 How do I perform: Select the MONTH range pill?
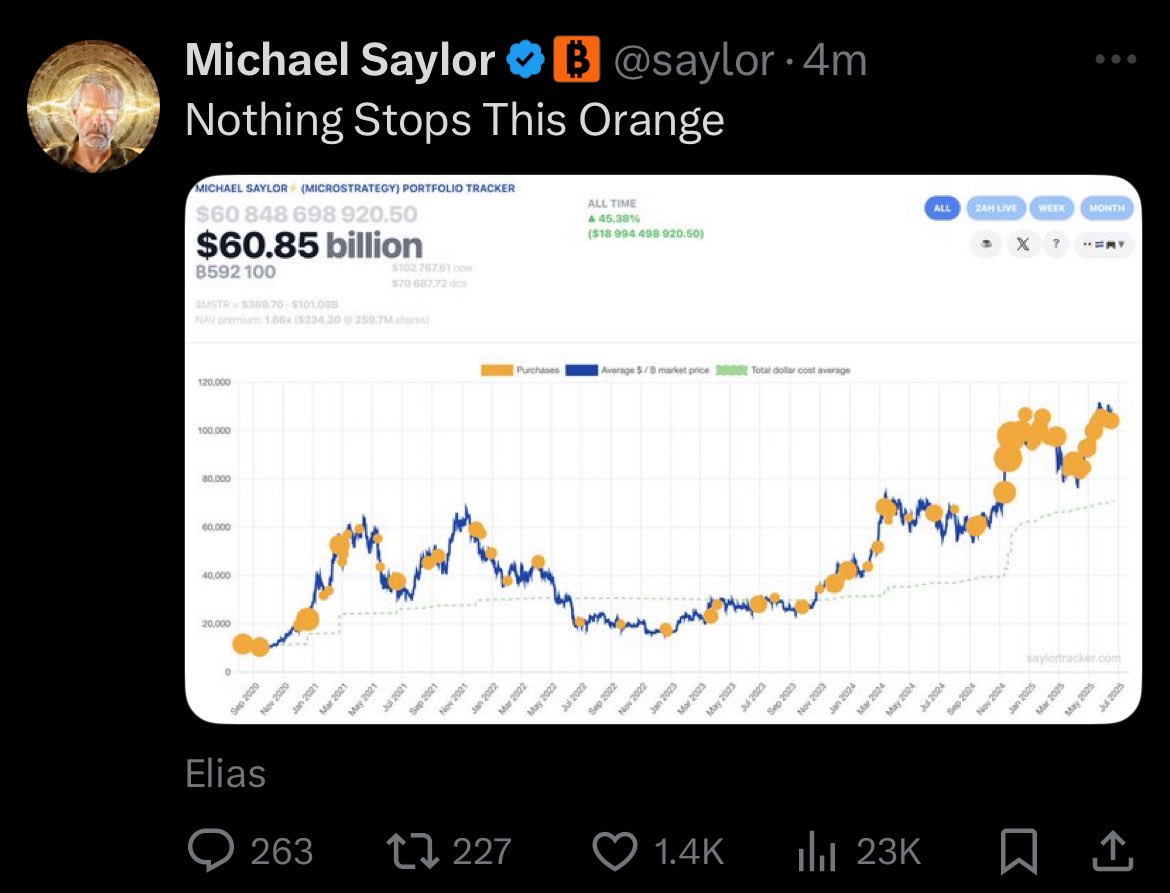1107,208
